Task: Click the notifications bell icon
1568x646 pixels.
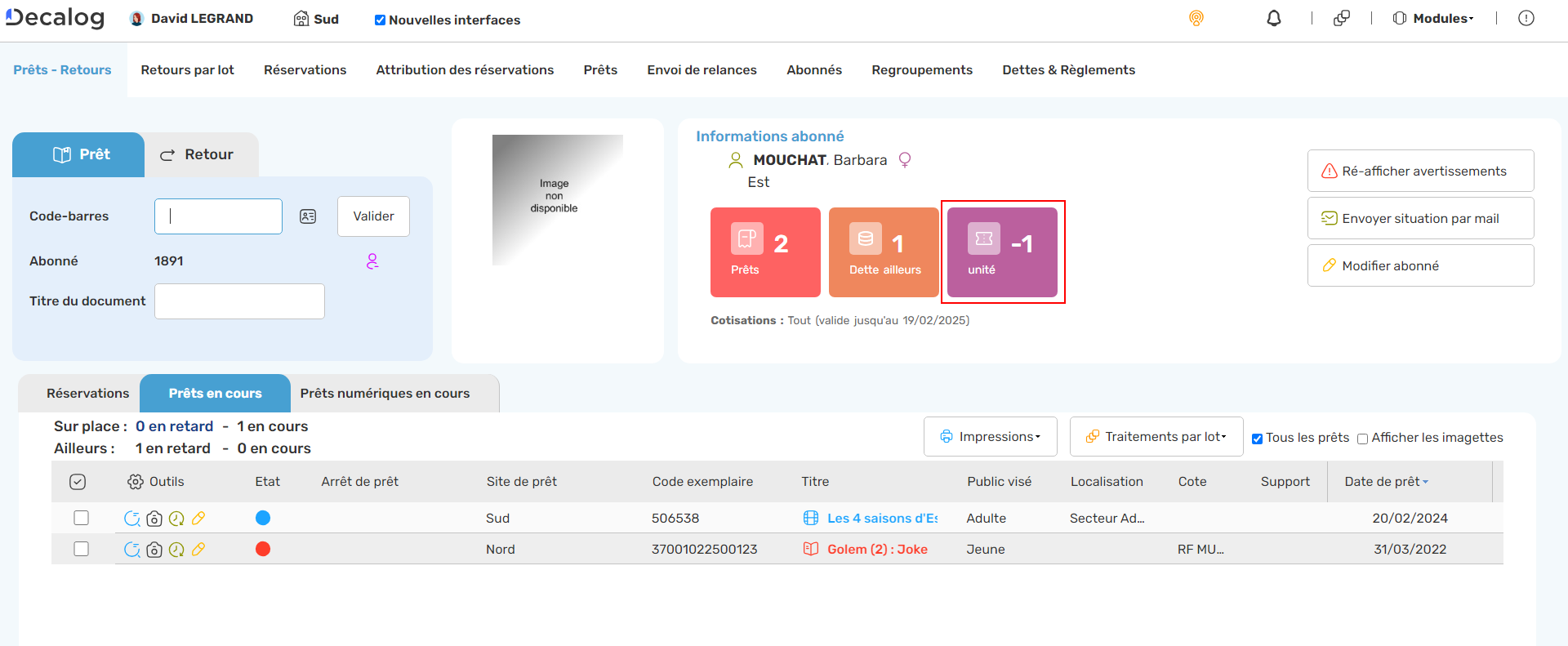Action: click(1273, 19)
